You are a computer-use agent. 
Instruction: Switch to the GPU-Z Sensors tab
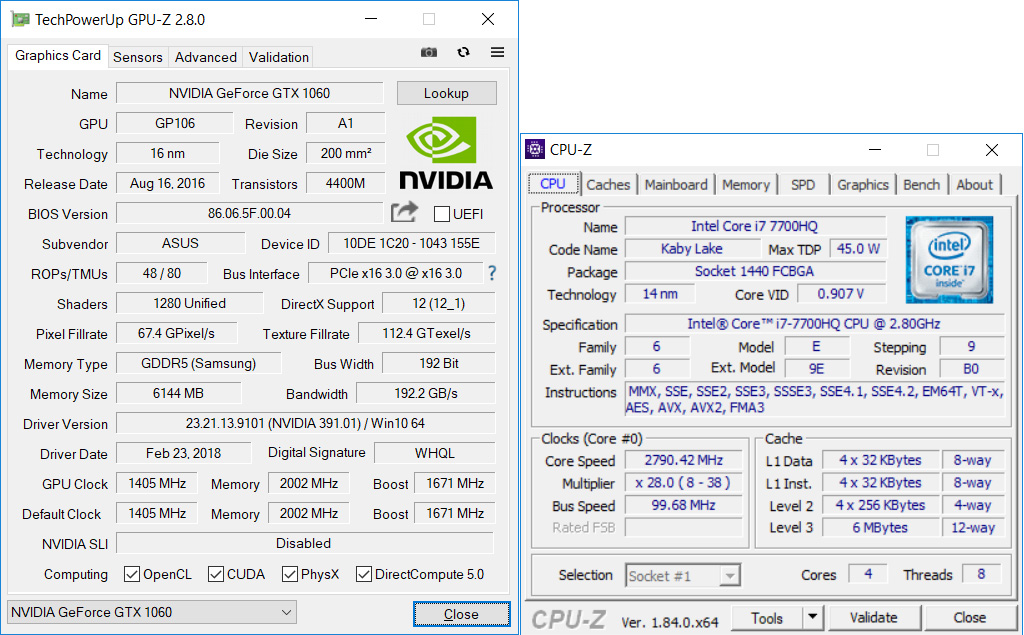pos(138,57)
